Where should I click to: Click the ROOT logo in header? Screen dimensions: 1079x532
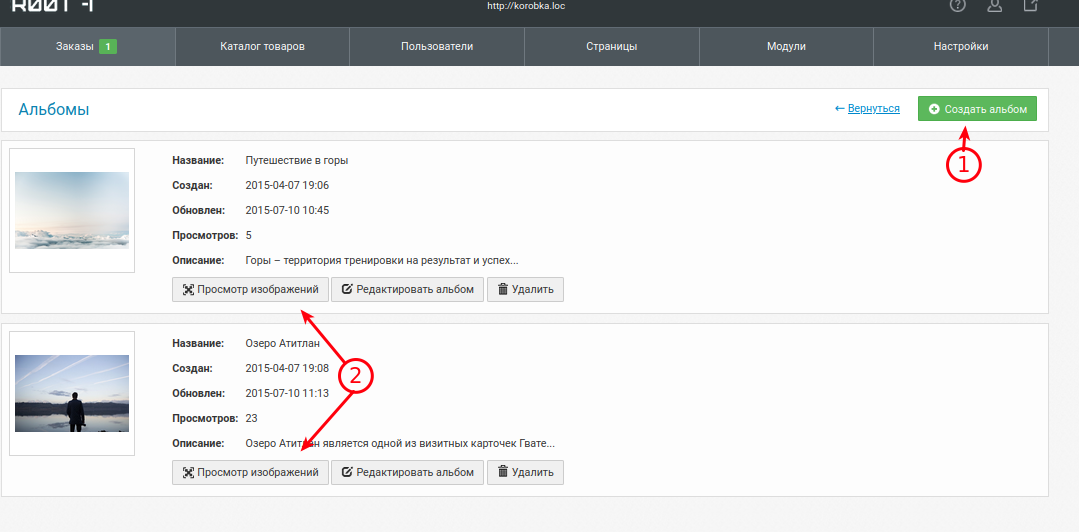(x=53, y=6)
